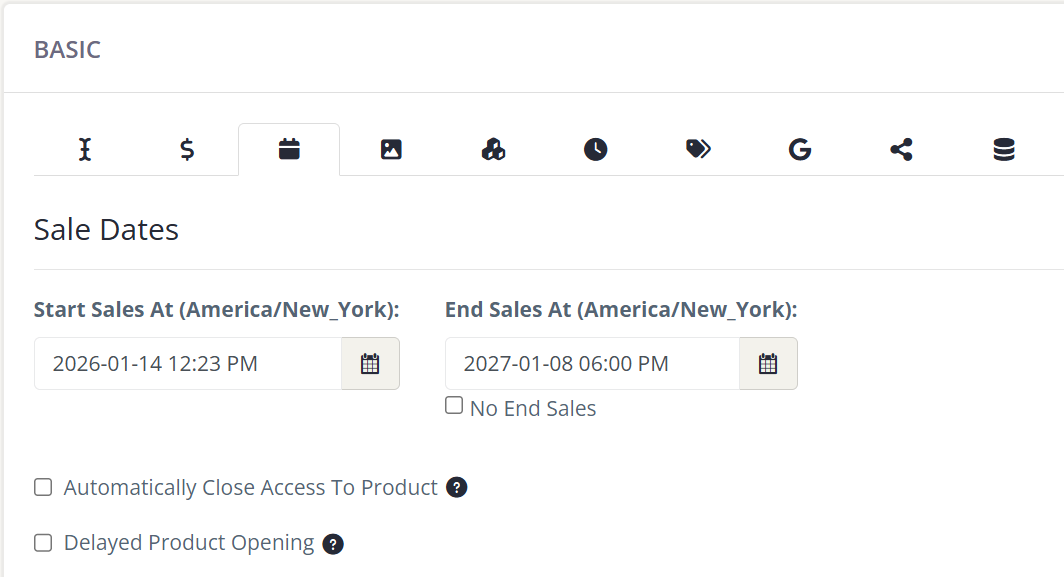Click the image upload tab icon
This screenshot has width=1064, height=577.
click(x=390, y=148)
